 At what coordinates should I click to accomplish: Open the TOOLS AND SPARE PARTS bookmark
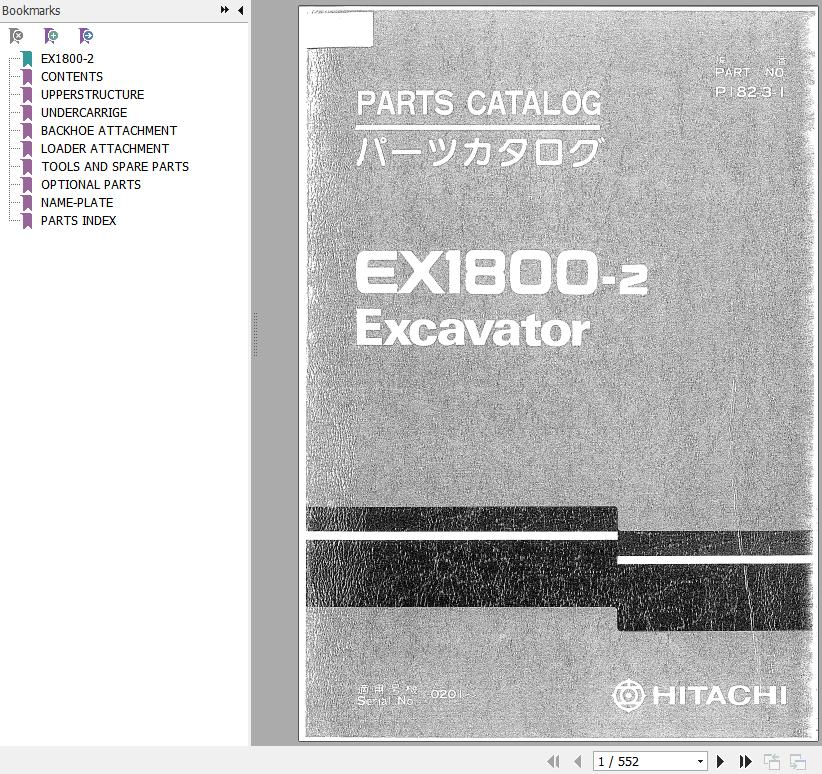[x=115, y=167]
